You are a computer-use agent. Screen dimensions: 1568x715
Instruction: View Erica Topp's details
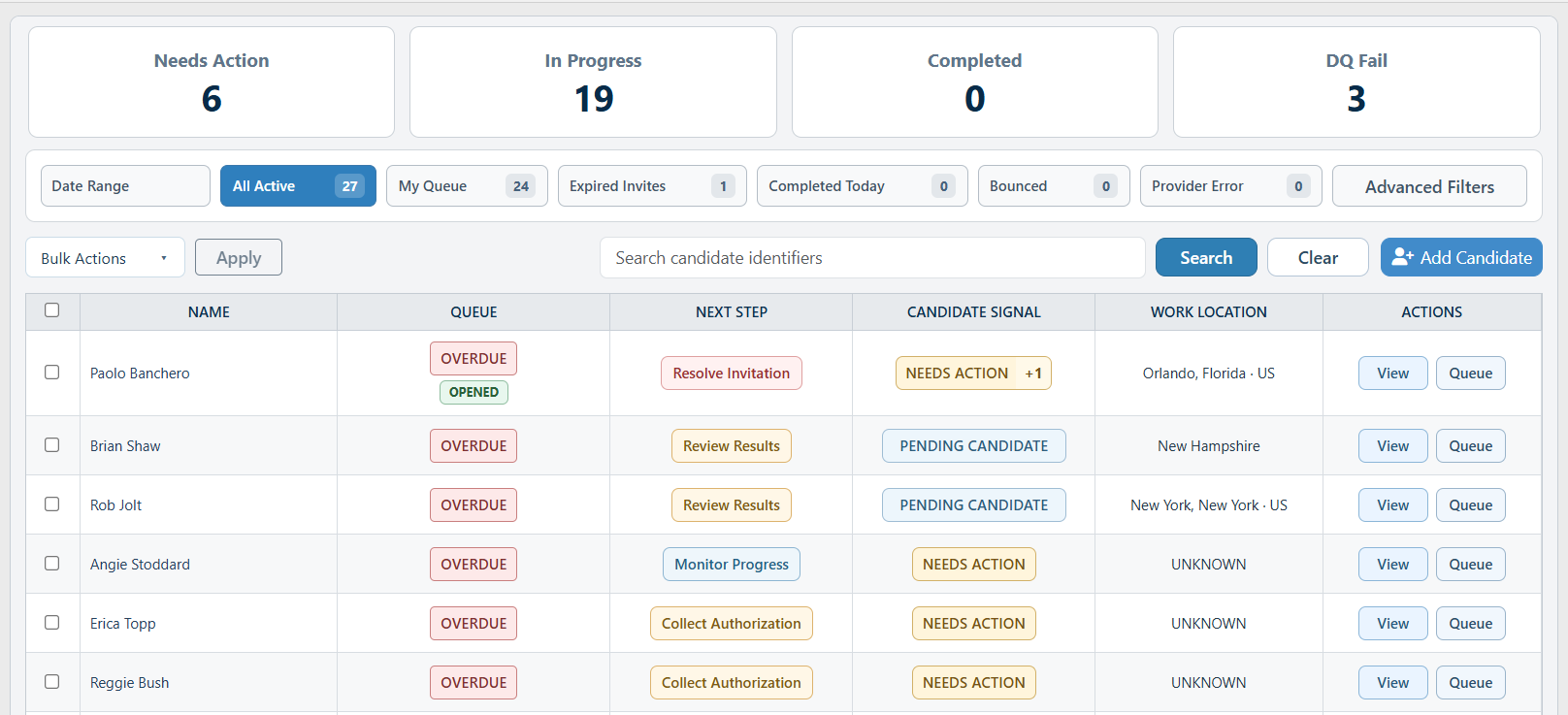[x=1393, y=624]
